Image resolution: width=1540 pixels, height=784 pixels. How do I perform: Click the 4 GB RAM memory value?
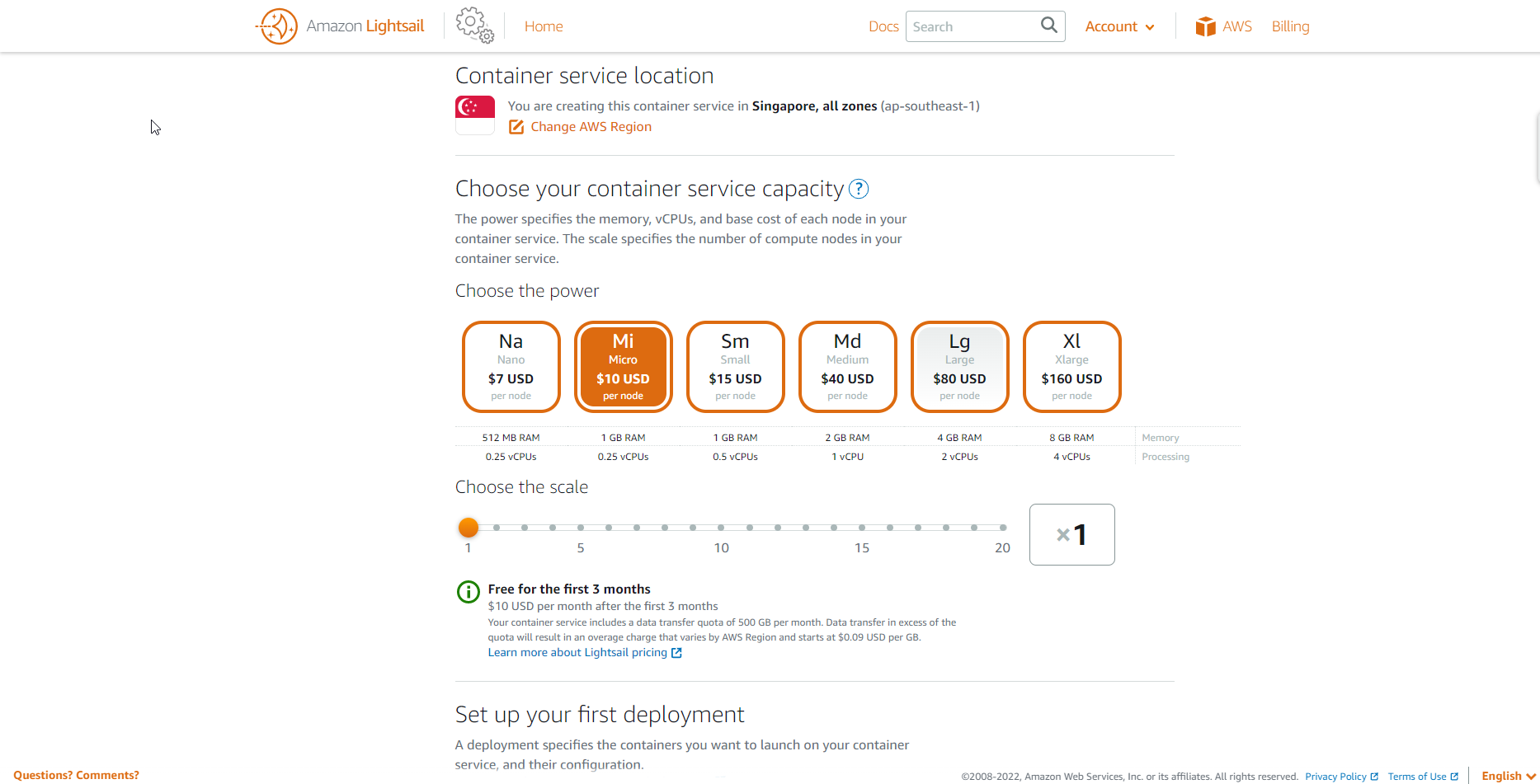[x=959, y=438]
